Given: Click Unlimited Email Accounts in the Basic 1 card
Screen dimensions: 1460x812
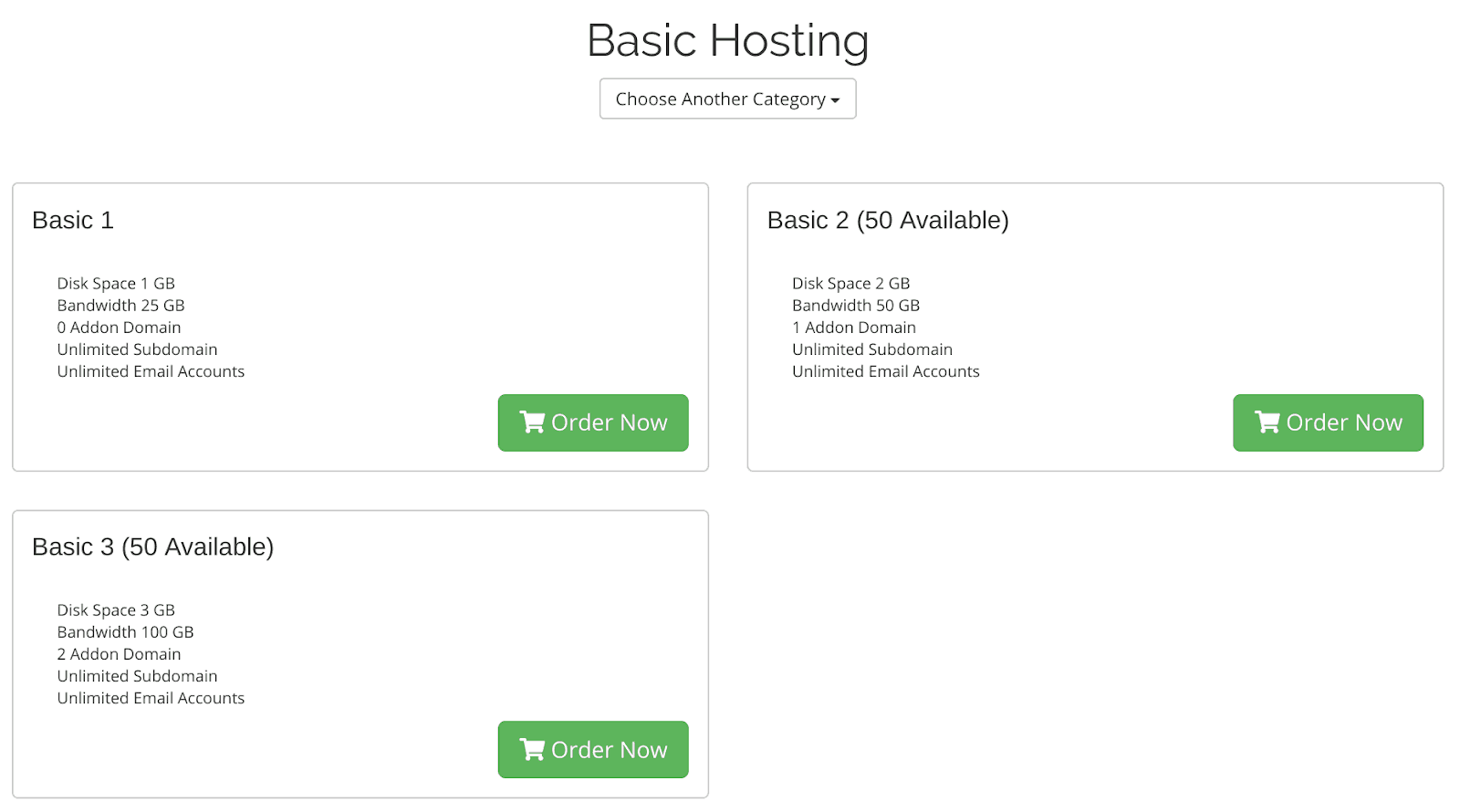Looking at the screenshot, I should pyautogui.click(x=151, y=371).
